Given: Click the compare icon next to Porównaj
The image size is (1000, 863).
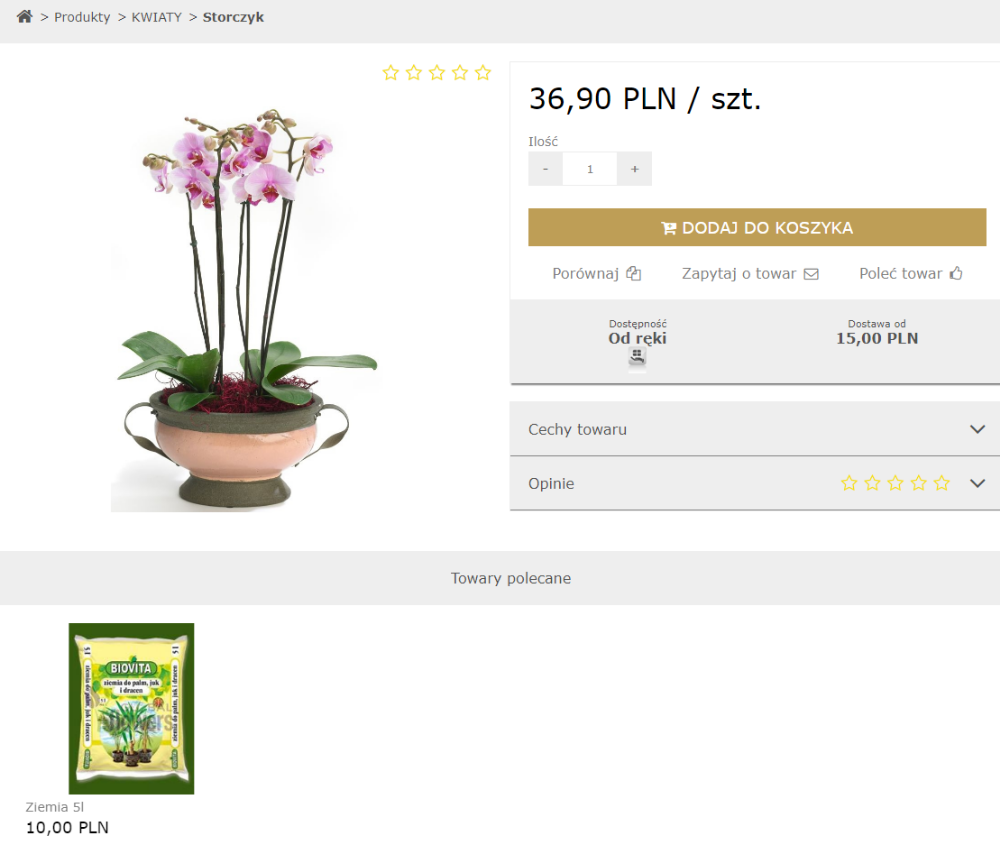Looking at the screenshot, I should pyautogui.click(x=633, y=274).
